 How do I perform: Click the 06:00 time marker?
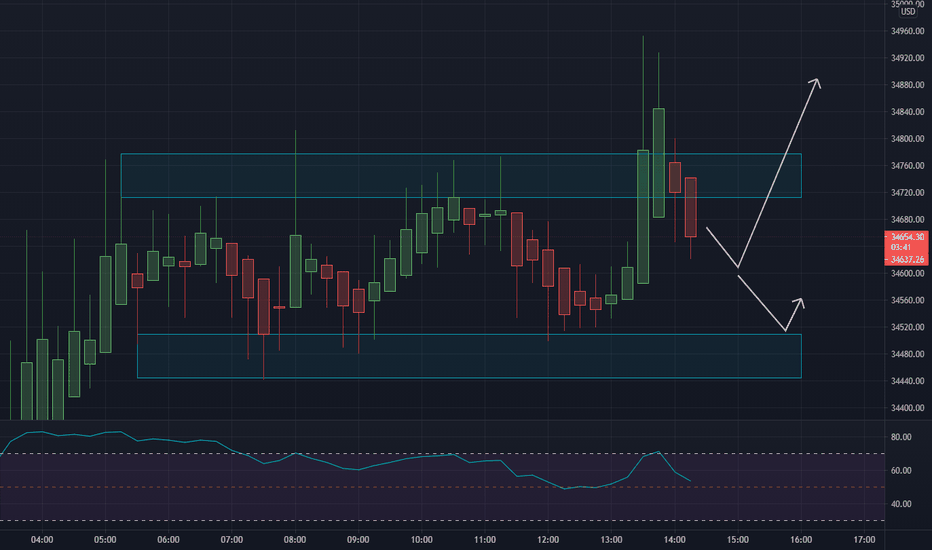[168, 540]
